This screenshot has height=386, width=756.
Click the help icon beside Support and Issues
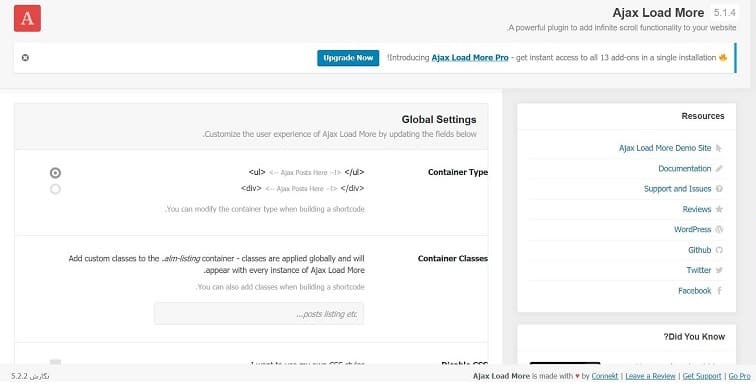click(719, 189)
